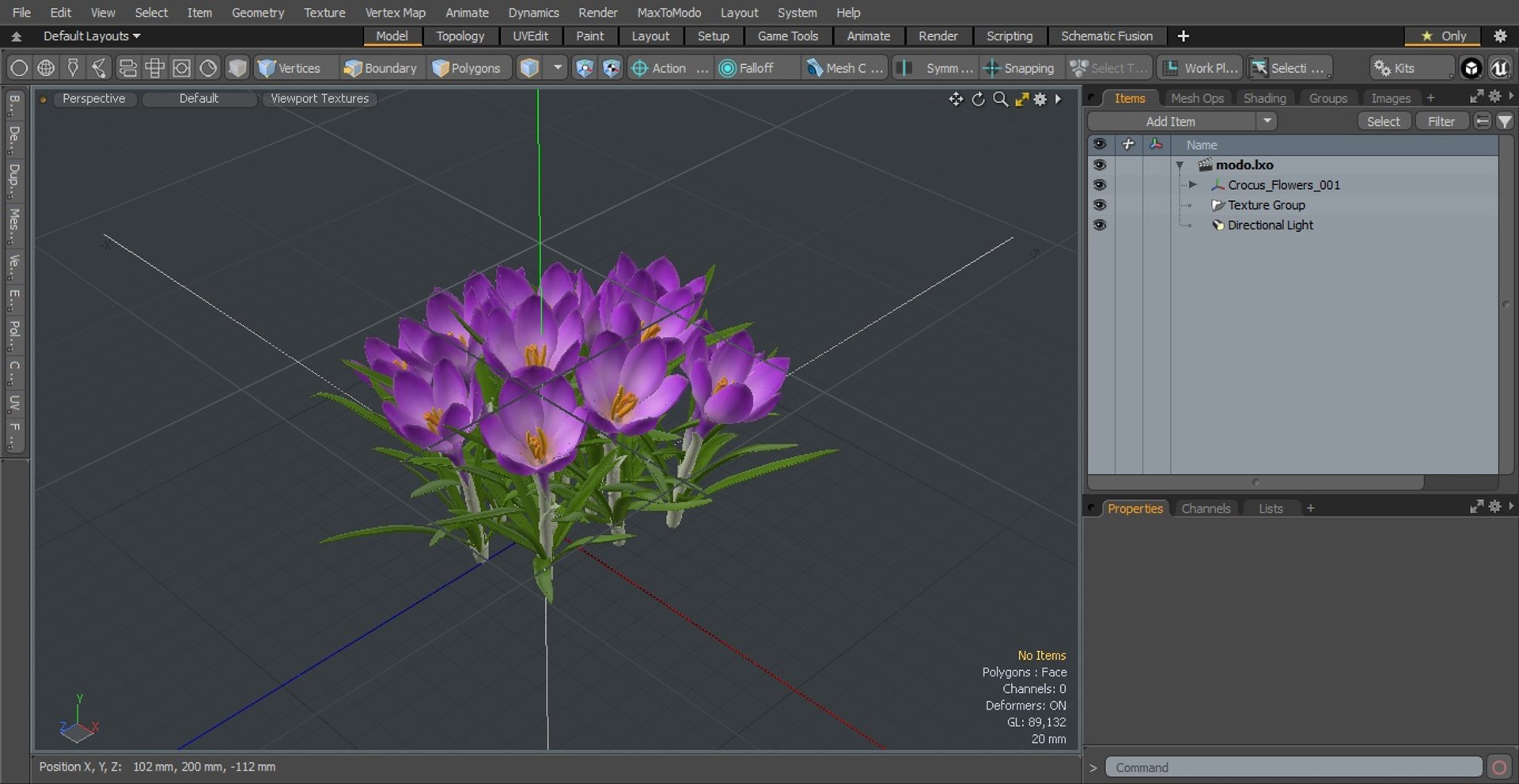Image resolution: width=1519 pixels, height=784 pixels.
Task: Click the sphere primitive icon in toolbar
Action: click(x=19, y=68)
